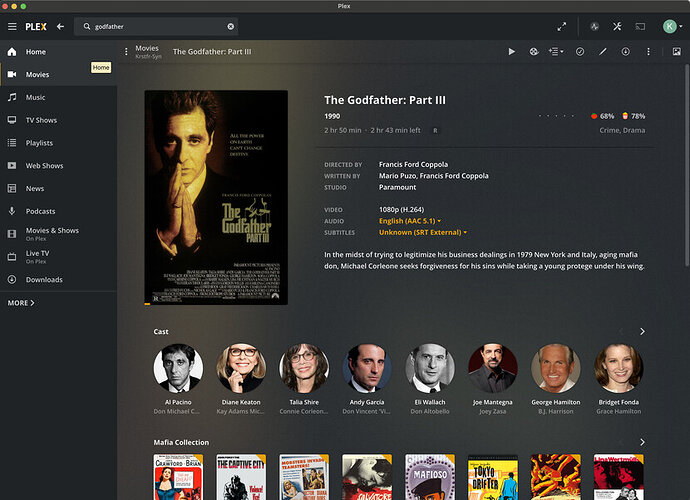Open the Mafioso poster

pos(430,477)
